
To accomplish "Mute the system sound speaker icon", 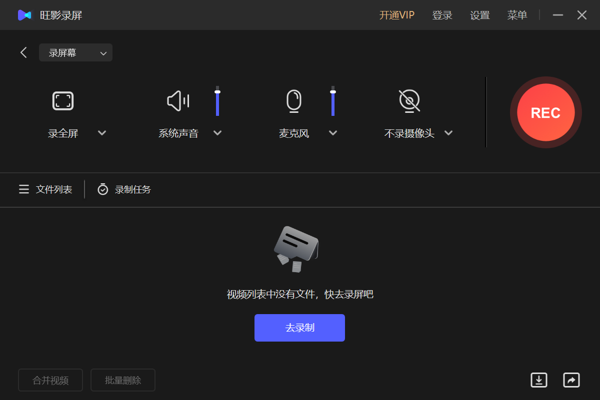I will 178,101.
